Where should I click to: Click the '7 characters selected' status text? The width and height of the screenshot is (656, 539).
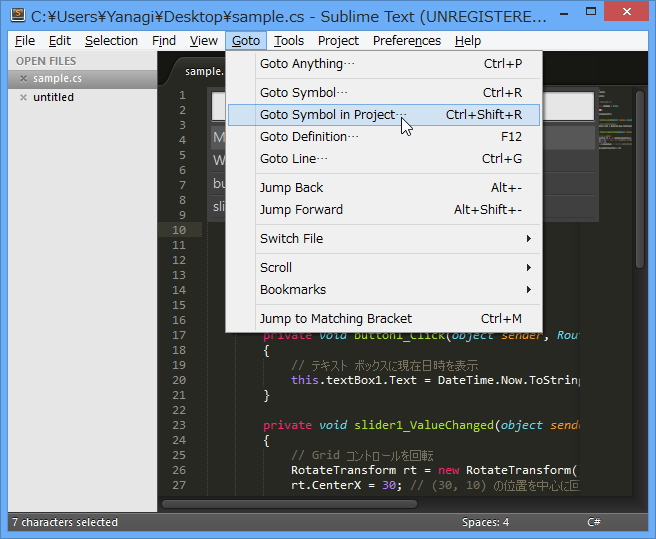coord(65,522)
